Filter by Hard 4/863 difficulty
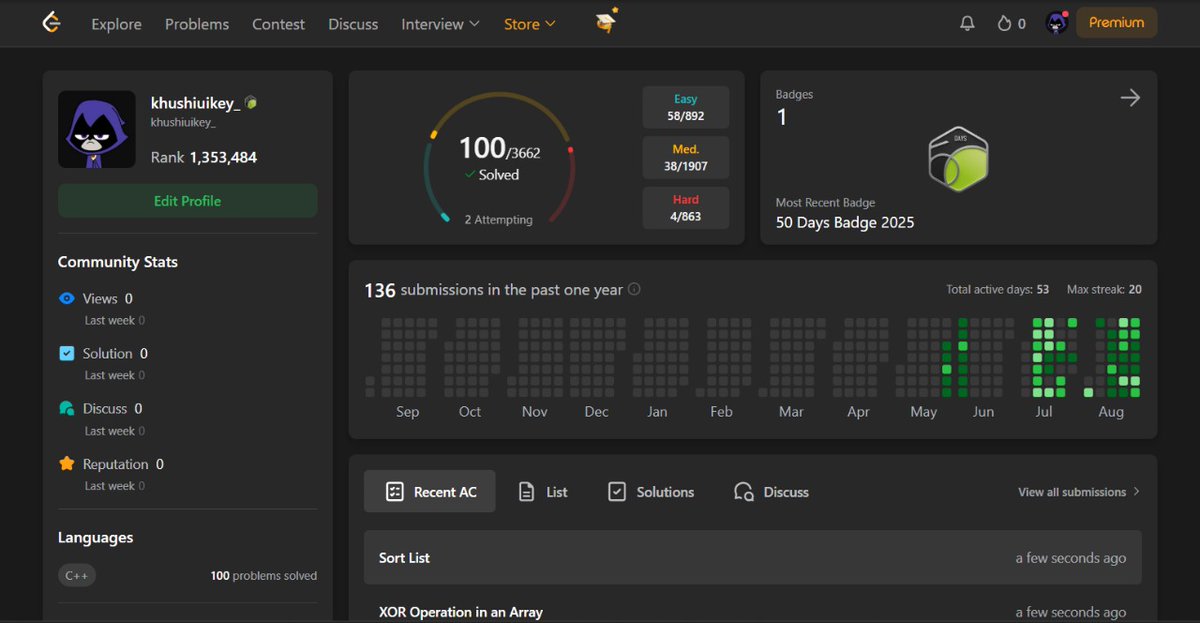Viewport: 1200px width, 623px height. [686, 207]
